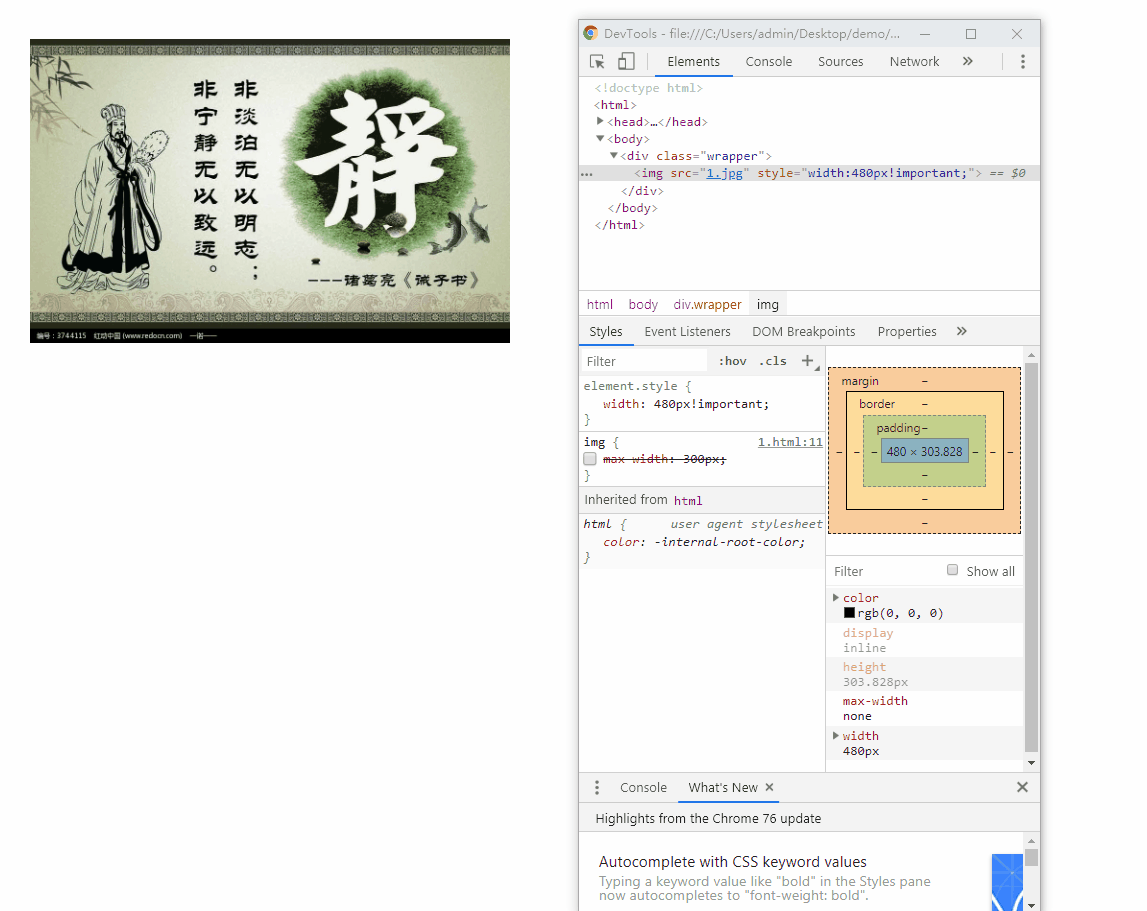The width and height of the screenshot is (1147, 911).
Task: Show more Styles sidebar tabs chevron
Action: [961, 332]
